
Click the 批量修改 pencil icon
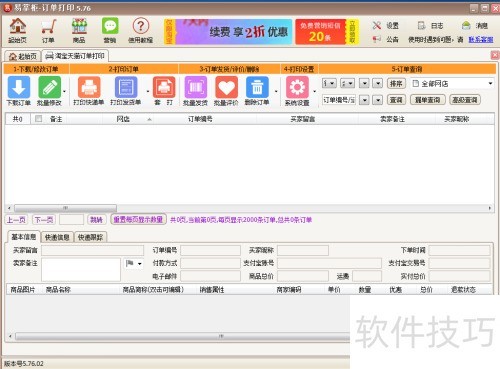[x=49, y=87]
